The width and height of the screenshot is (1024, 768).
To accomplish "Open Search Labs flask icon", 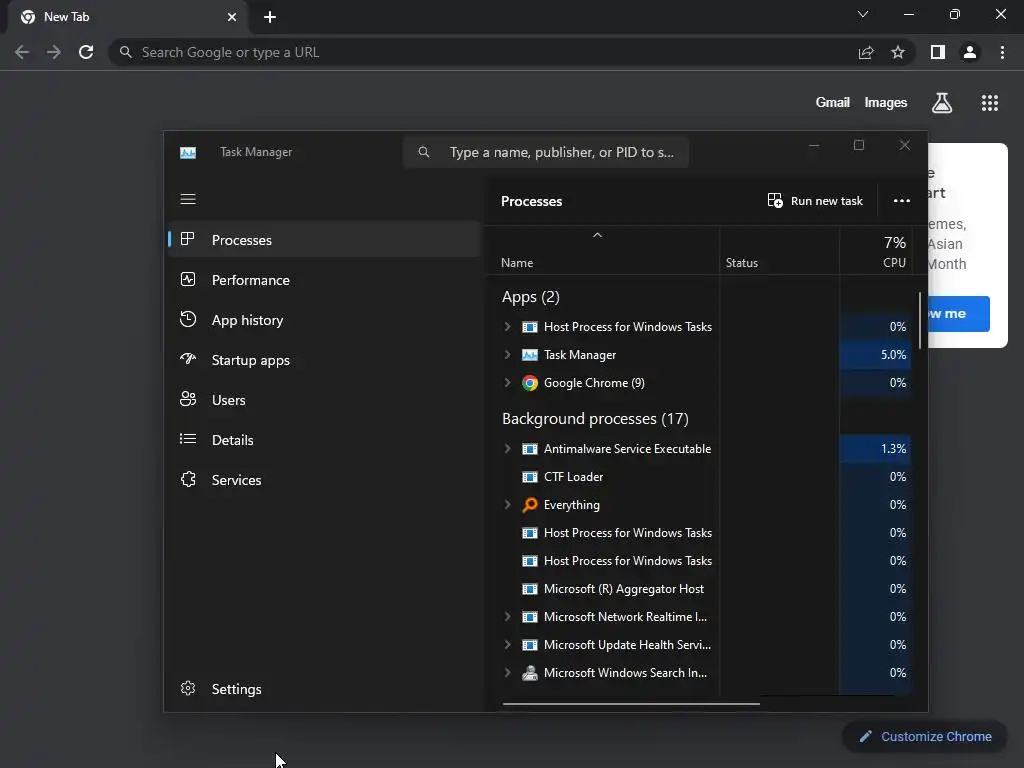I will [942, 103].
